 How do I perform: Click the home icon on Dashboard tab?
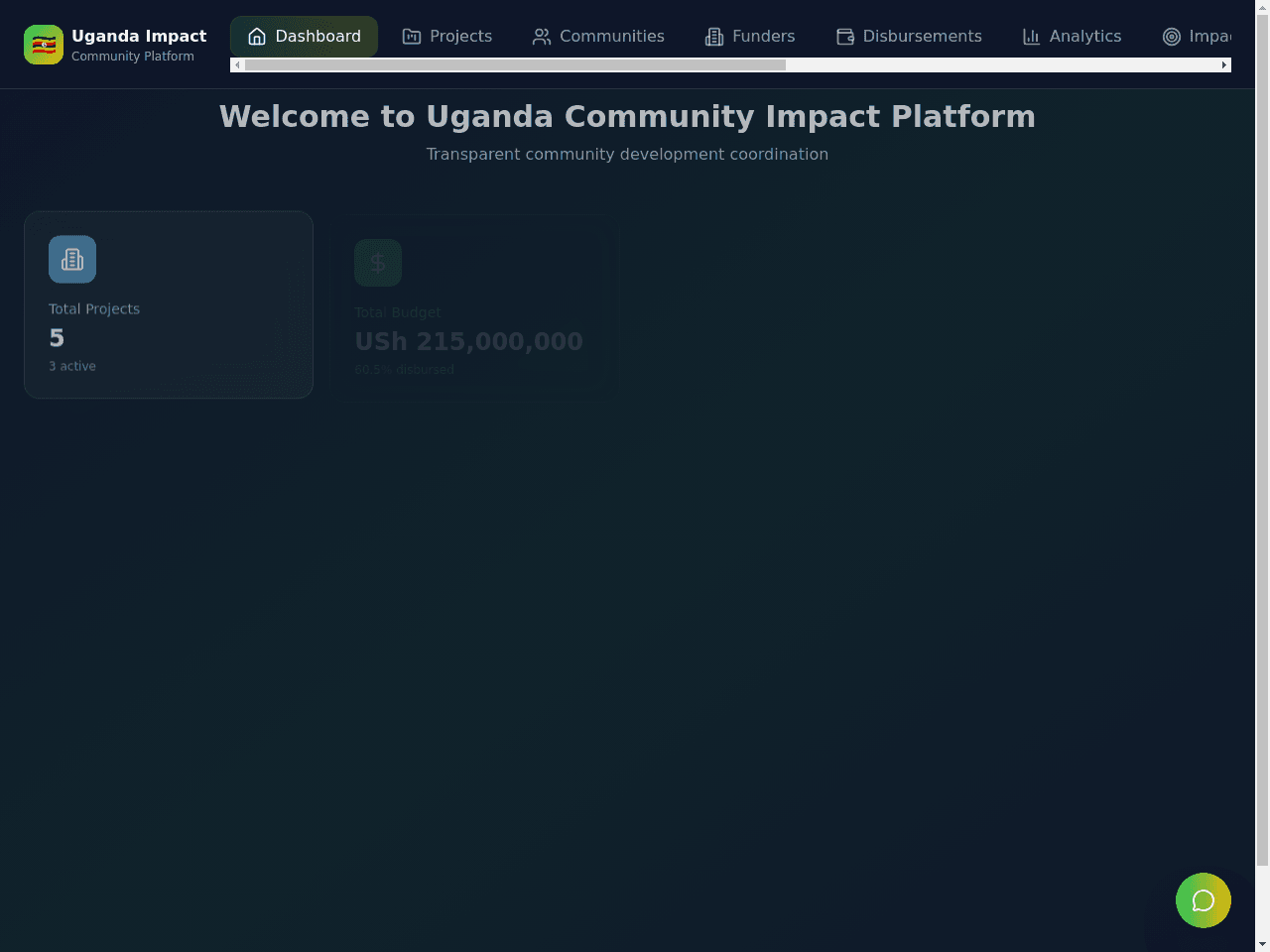257,37
